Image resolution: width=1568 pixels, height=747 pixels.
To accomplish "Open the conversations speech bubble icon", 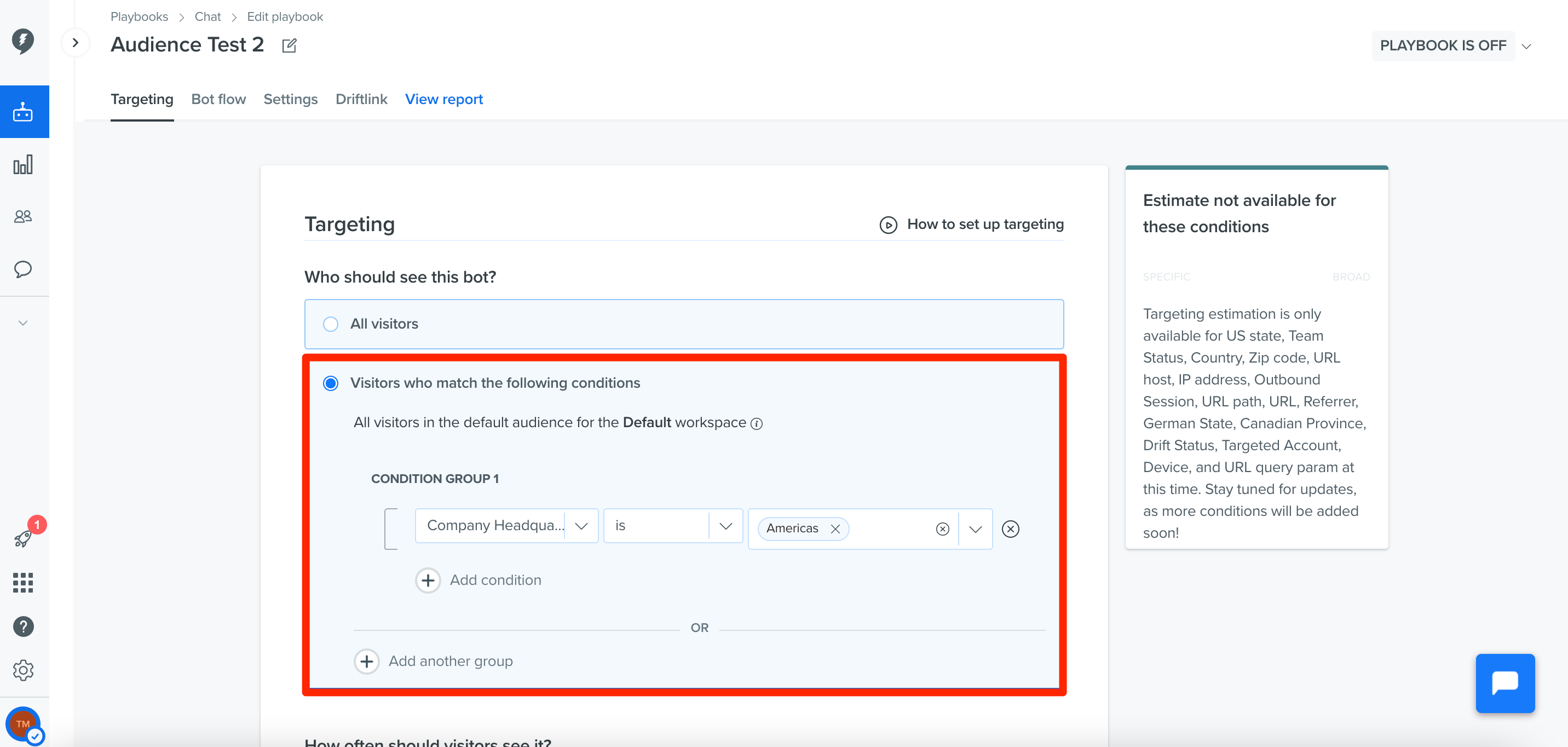I will [23, 269].
